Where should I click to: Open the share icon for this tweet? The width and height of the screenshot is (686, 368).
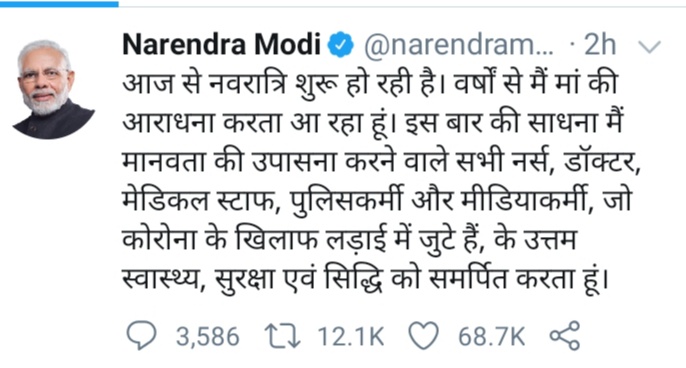565,336
